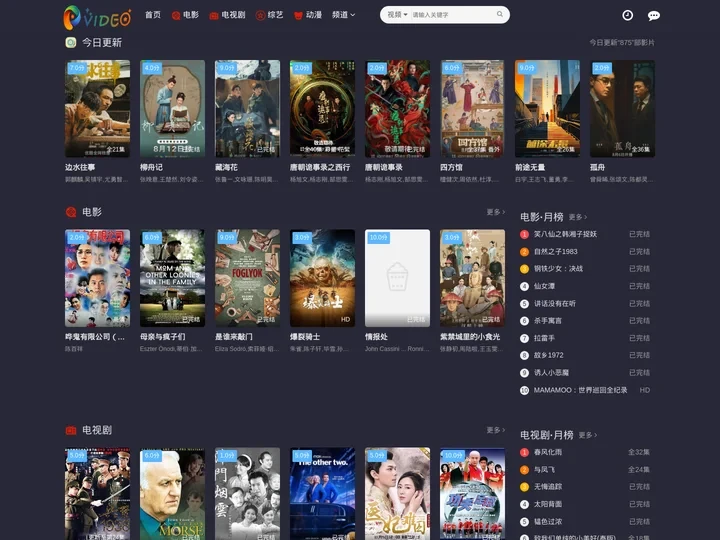The height and width of the screenshot is (540, 720).
Task: Open the messages speech bubble icon
Action: tap(653, 16)
